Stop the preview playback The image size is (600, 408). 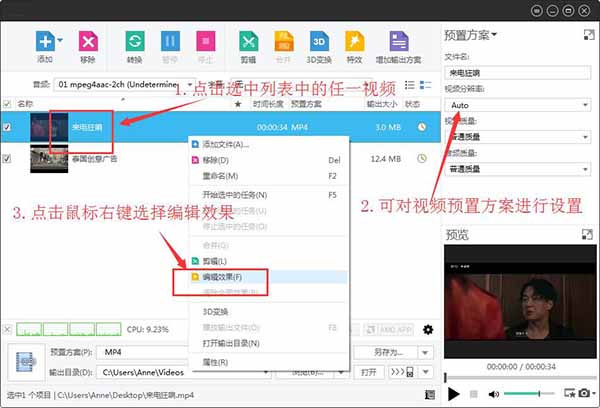click(474, 394)
